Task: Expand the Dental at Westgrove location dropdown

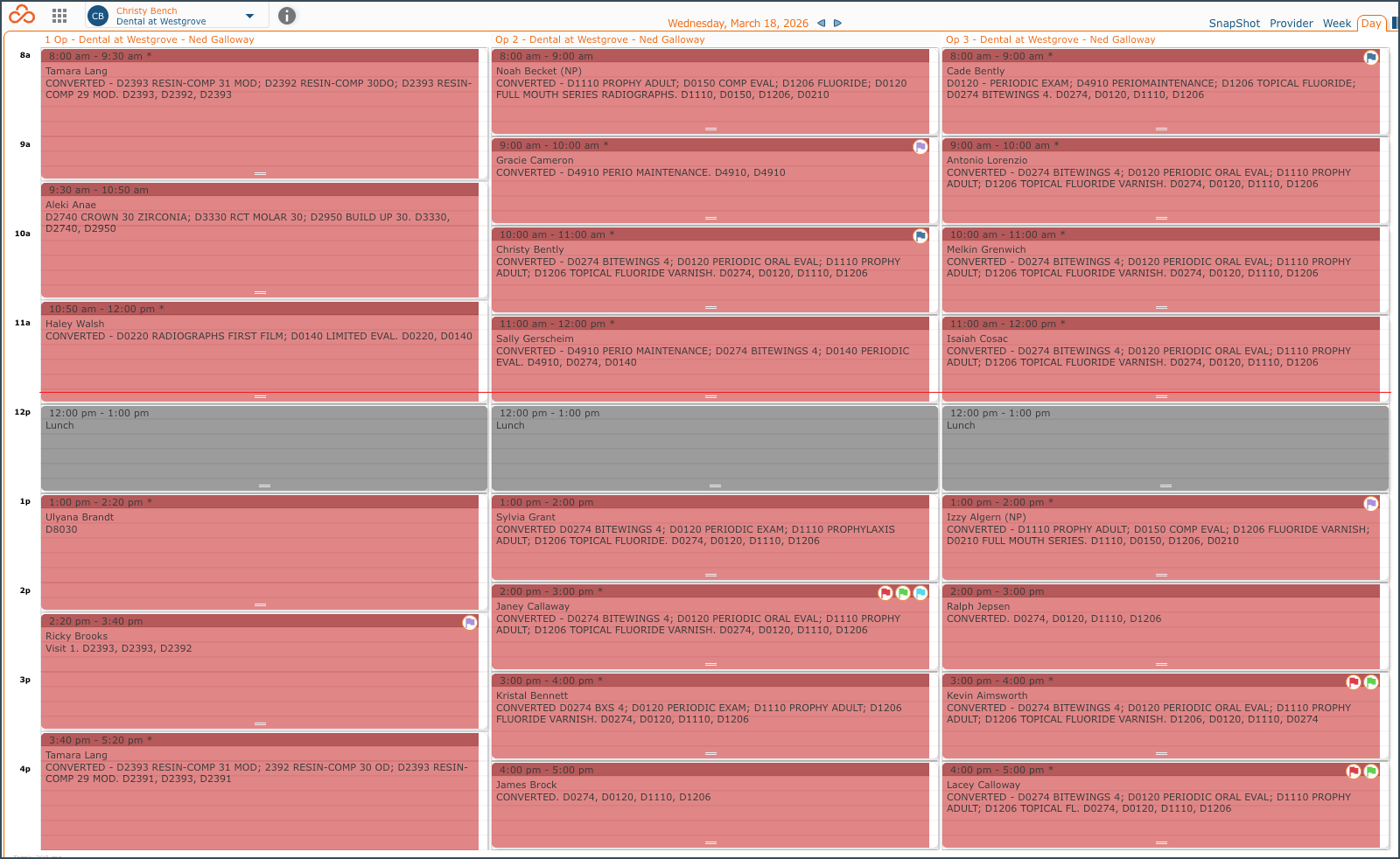Action: click(249, 16)
